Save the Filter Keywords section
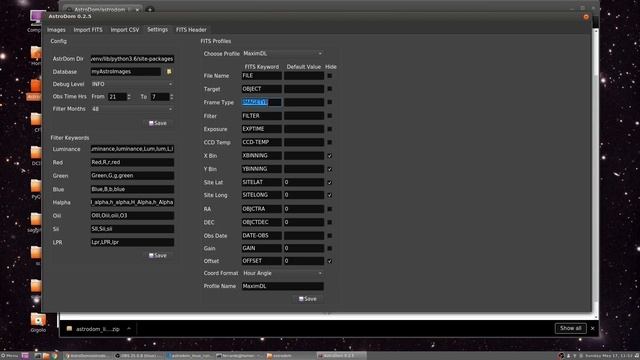The width and height of the screenshot is (640, 360). point(158,256)
